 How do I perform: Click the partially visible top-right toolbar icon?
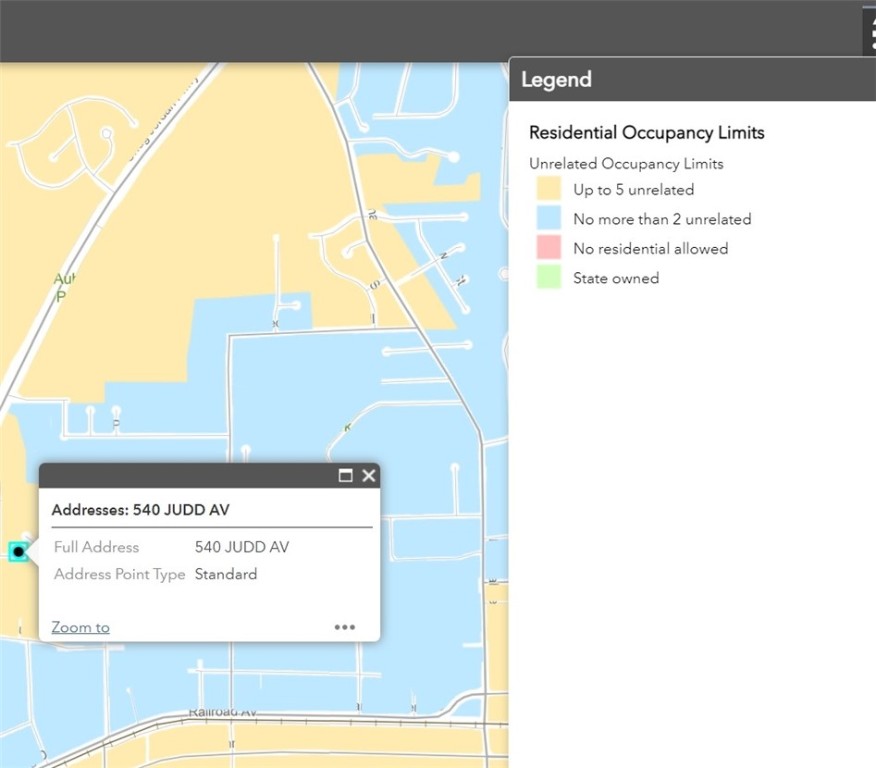coord(870,30)
